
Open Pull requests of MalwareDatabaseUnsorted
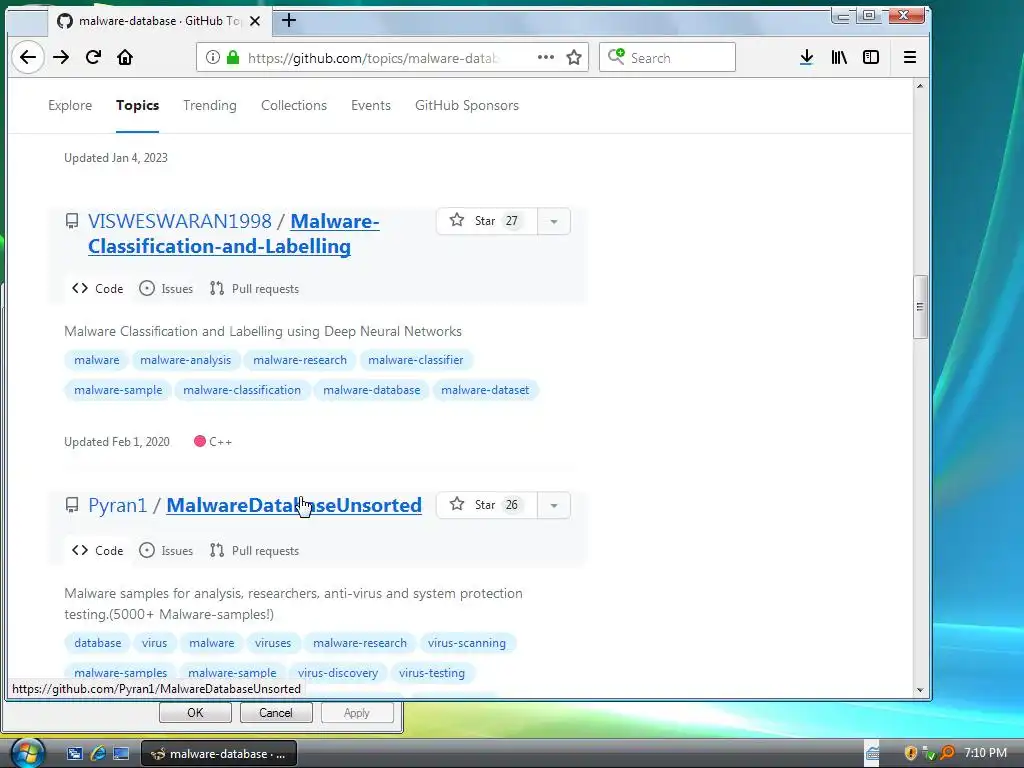(254, 551)
